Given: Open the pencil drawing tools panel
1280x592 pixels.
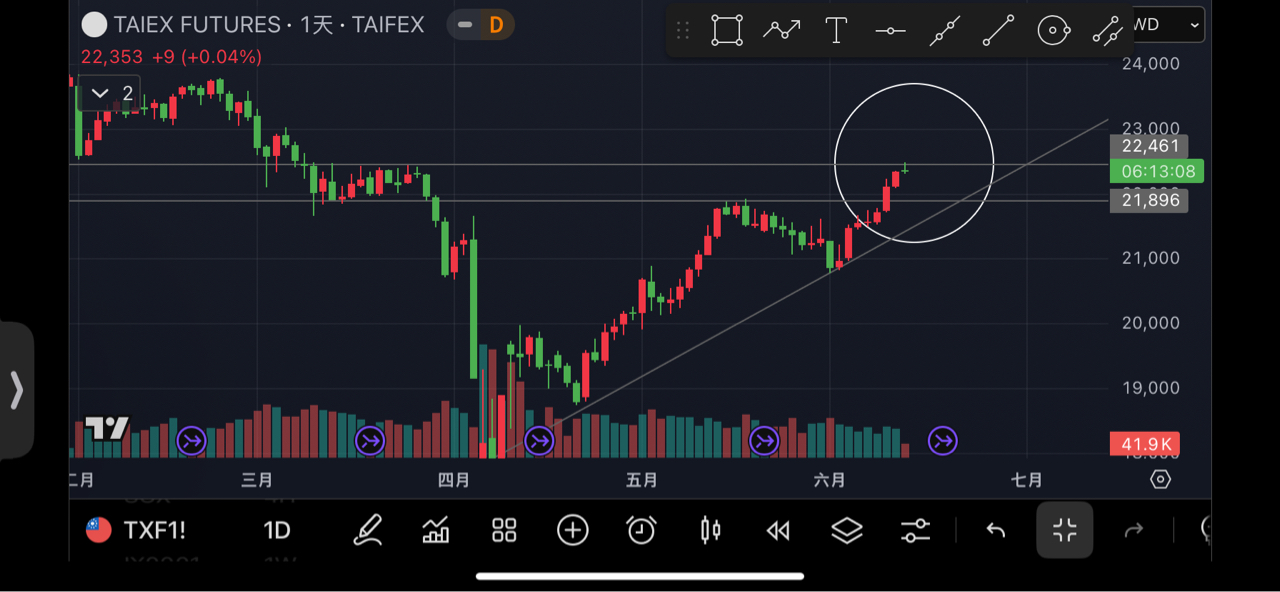Looking at the screenshot, I should coord(368,529).
